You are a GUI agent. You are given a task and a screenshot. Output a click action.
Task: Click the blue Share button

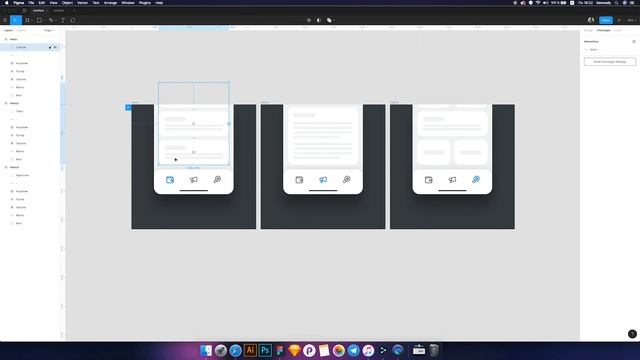606,20
